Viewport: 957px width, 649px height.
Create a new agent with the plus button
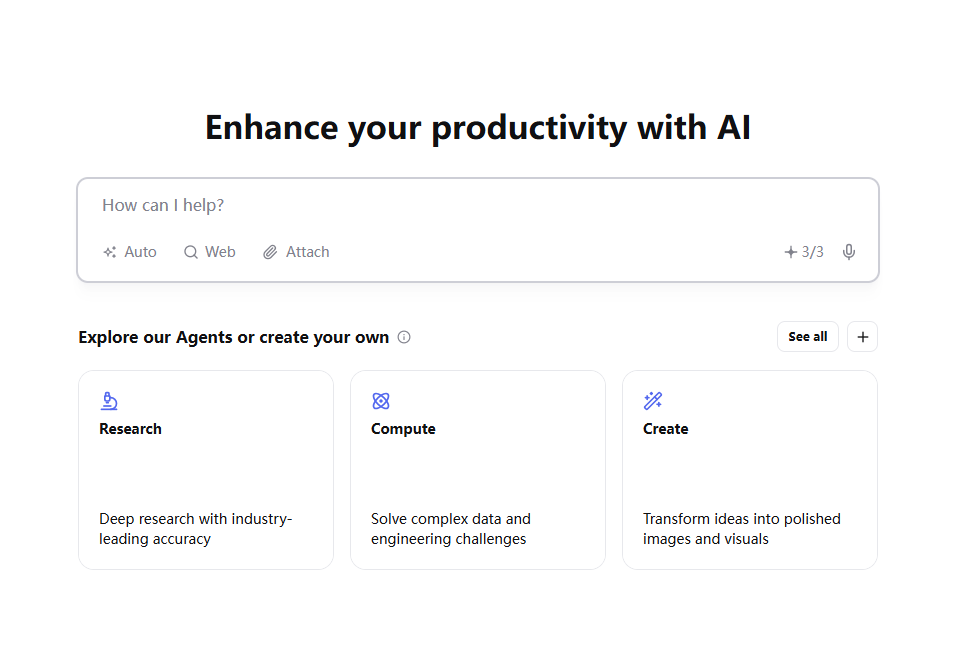point(862,336)
